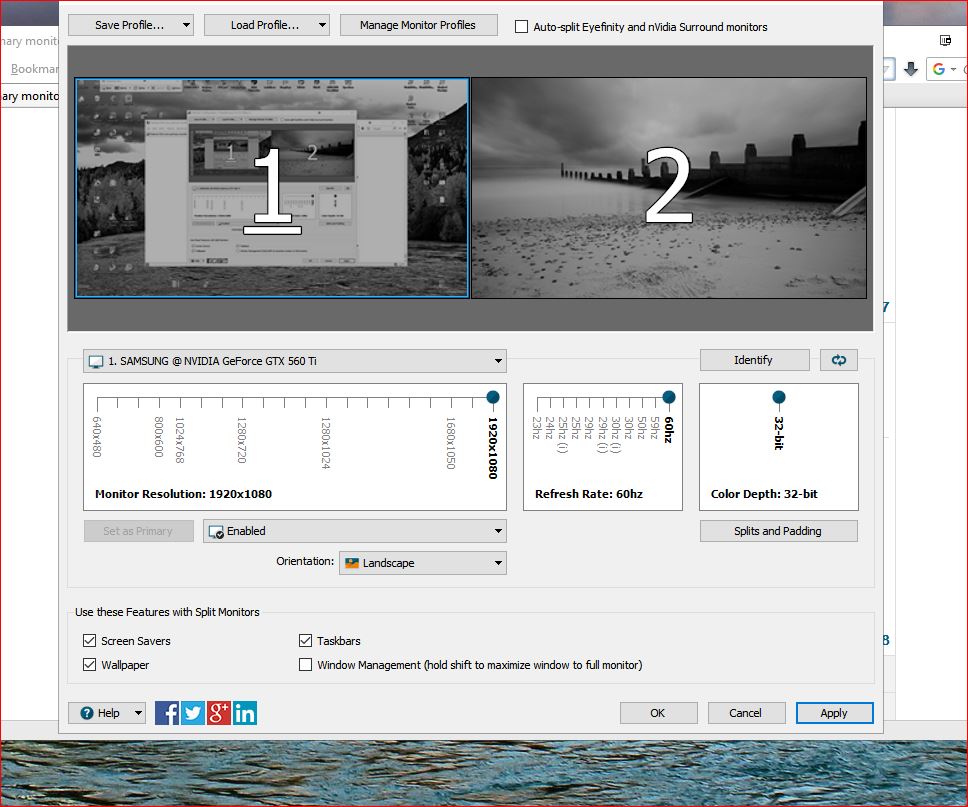Viewport: 968px width, 807px height.
Task: Open the Load Profile menu button
Action: 266,25
